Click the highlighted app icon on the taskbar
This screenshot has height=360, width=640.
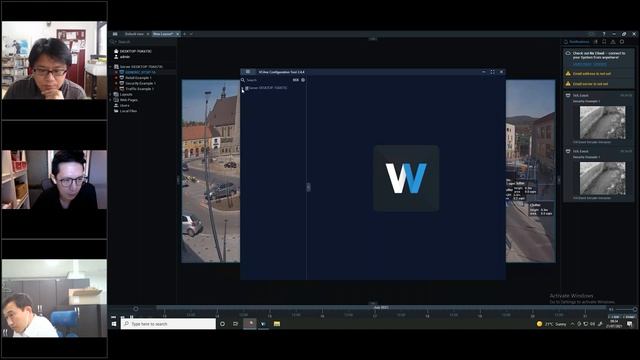pos(250,324)
